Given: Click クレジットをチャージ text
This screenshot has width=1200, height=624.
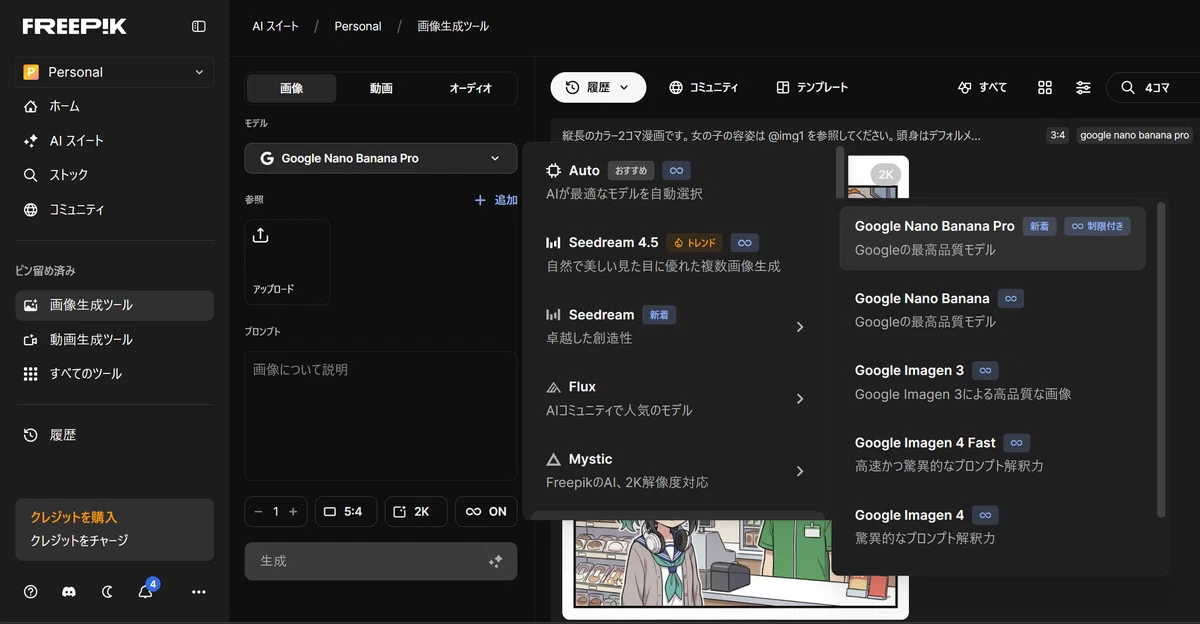Looking at the screenshot, I should point(79,541).
